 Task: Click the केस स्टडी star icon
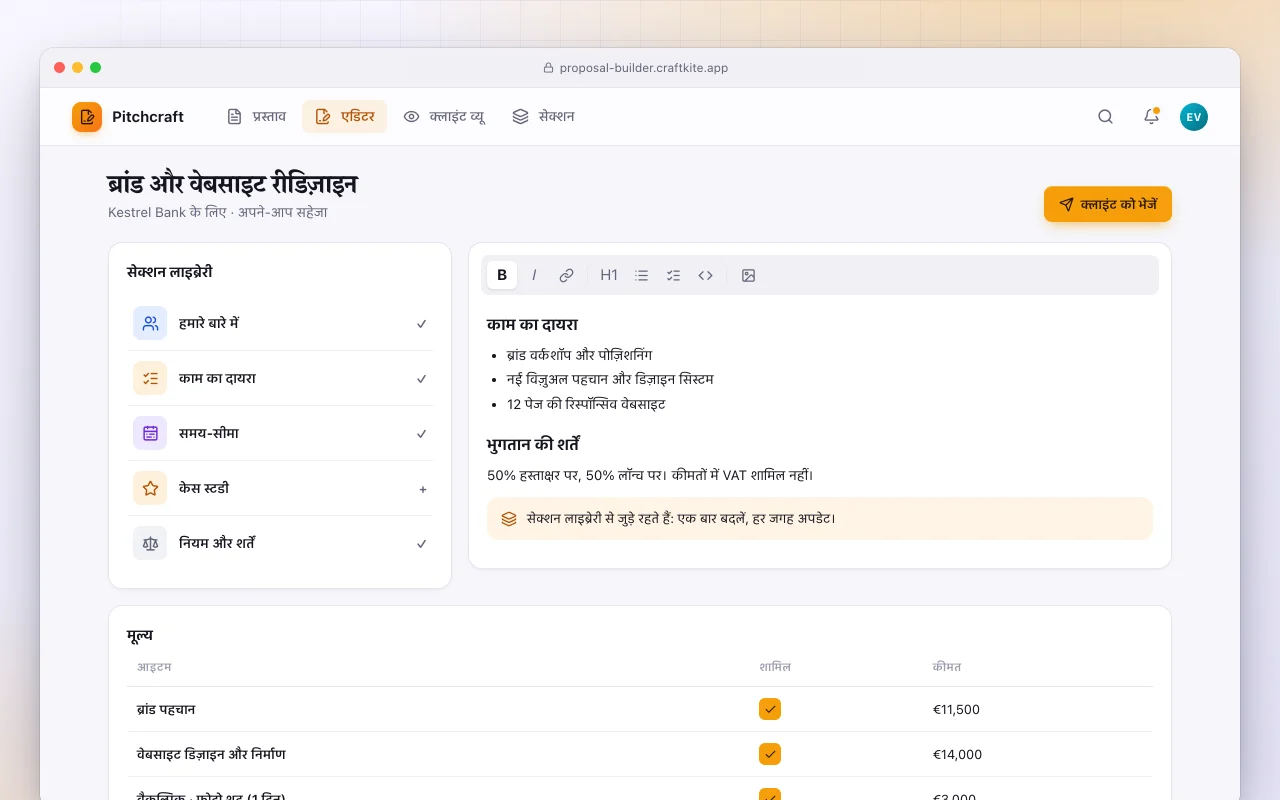(150, 488)
